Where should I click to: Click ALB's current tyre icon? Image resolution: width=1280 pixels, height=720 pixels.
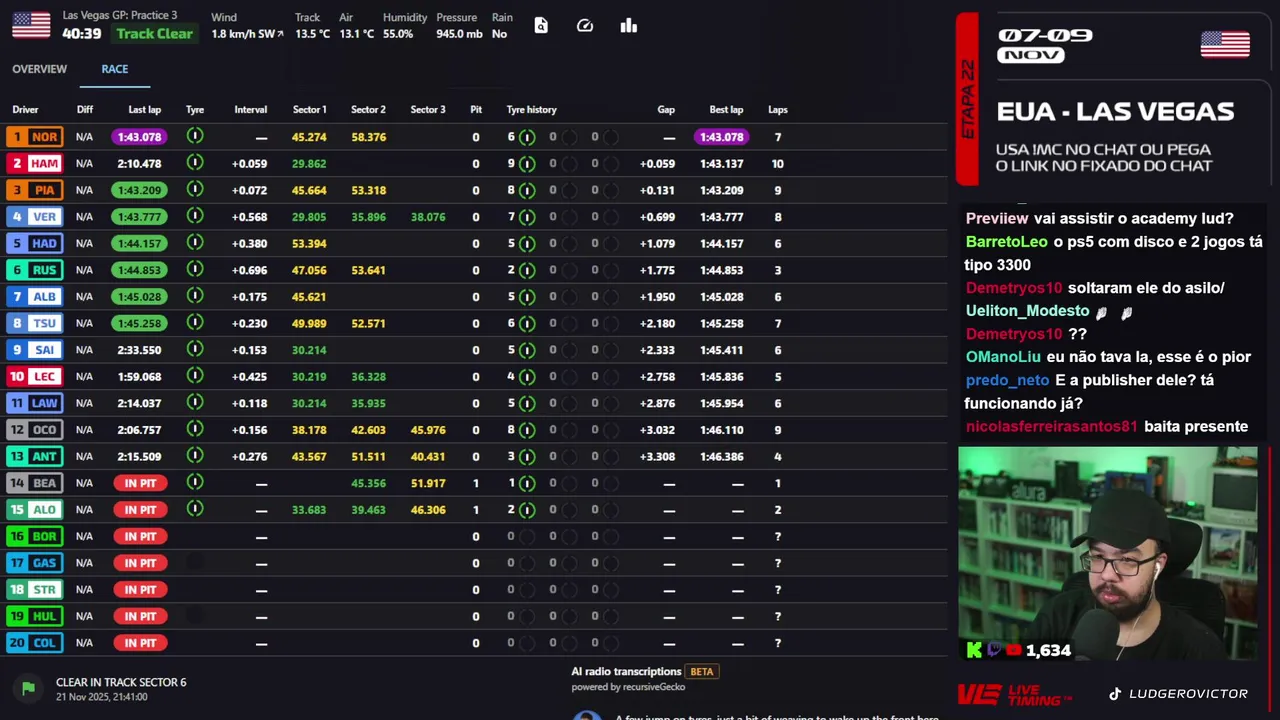tap(195, 296)
